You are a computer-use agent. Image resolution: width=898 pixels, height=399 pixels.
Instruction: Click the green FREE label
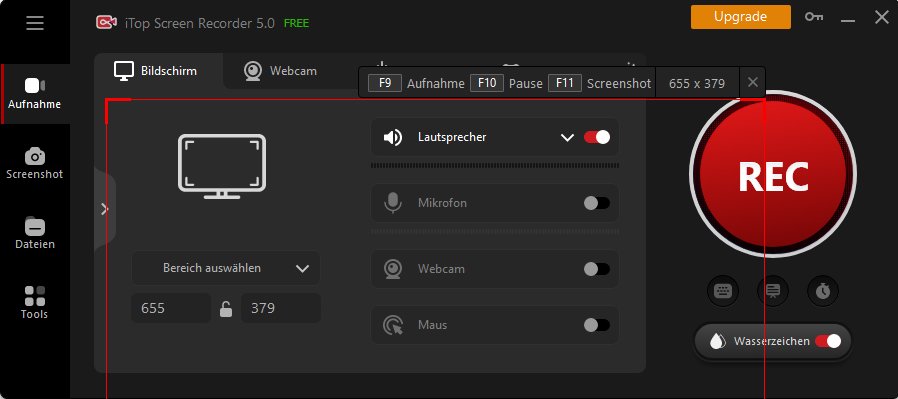(x=297, y=23)
